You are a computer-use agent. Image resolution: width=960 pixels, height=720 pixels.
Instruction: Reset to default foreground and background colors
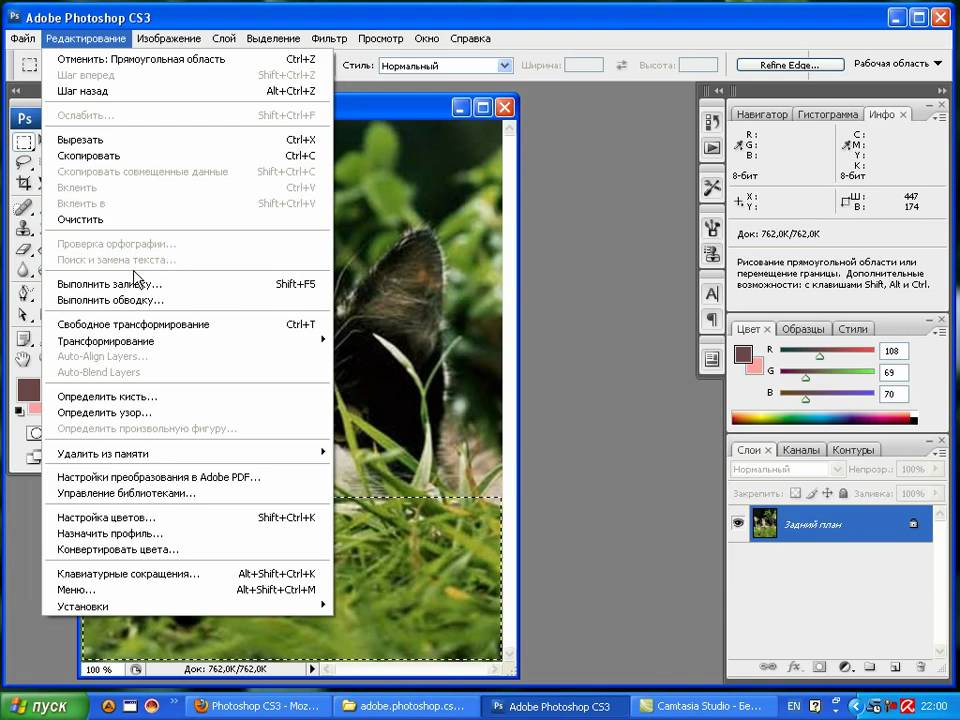(19, 411)
